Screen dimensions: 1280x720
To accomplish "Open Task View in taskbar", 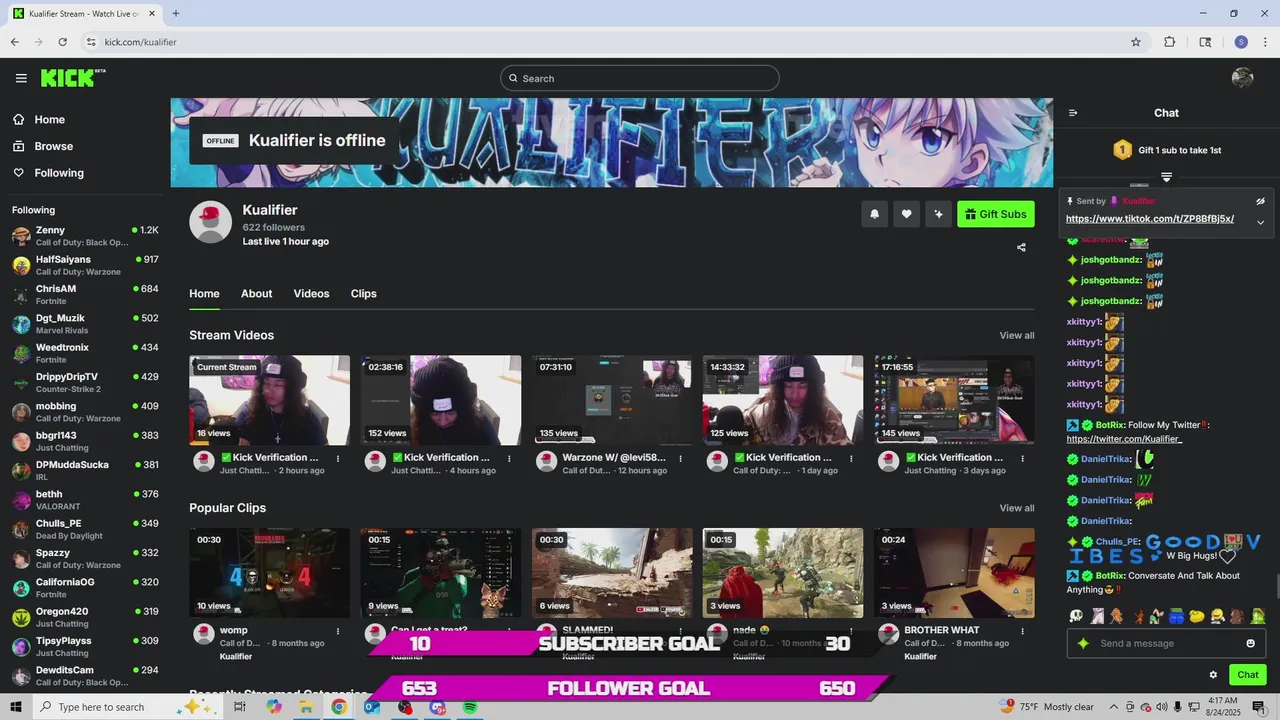I will pos(240,707).
